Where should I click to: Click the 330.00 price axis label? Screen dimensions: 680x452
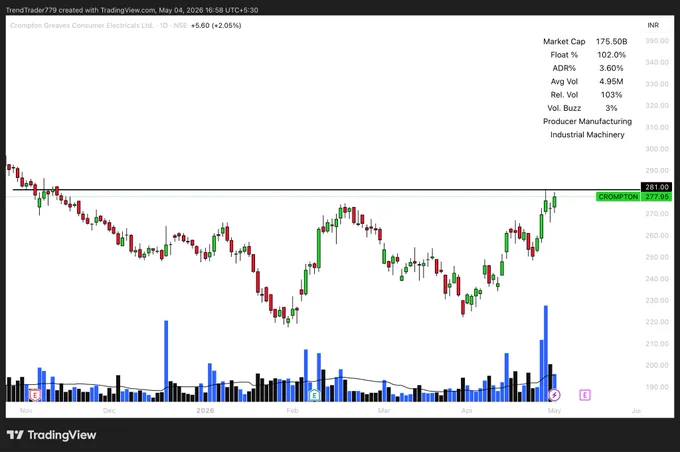(657, 84)
